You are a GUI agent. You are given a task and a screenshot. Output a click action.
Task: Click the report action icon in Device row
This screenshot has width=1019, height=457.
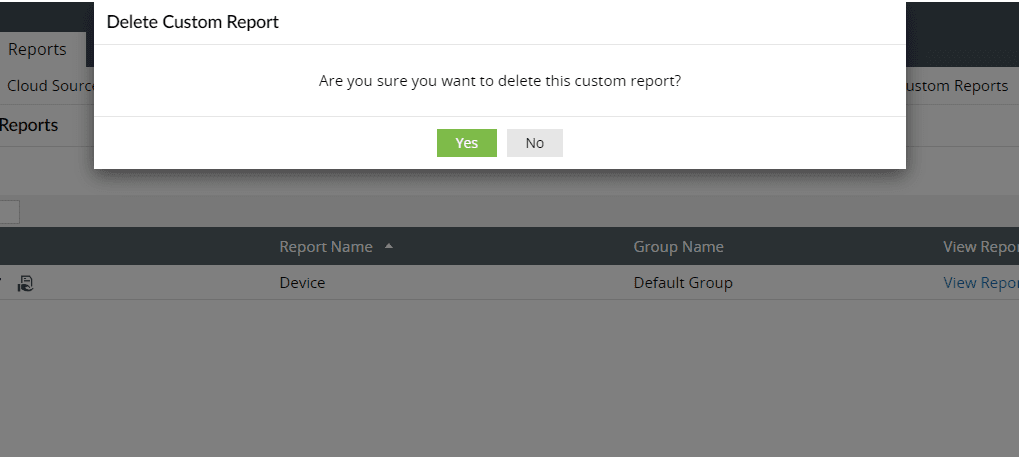[26, 283]
